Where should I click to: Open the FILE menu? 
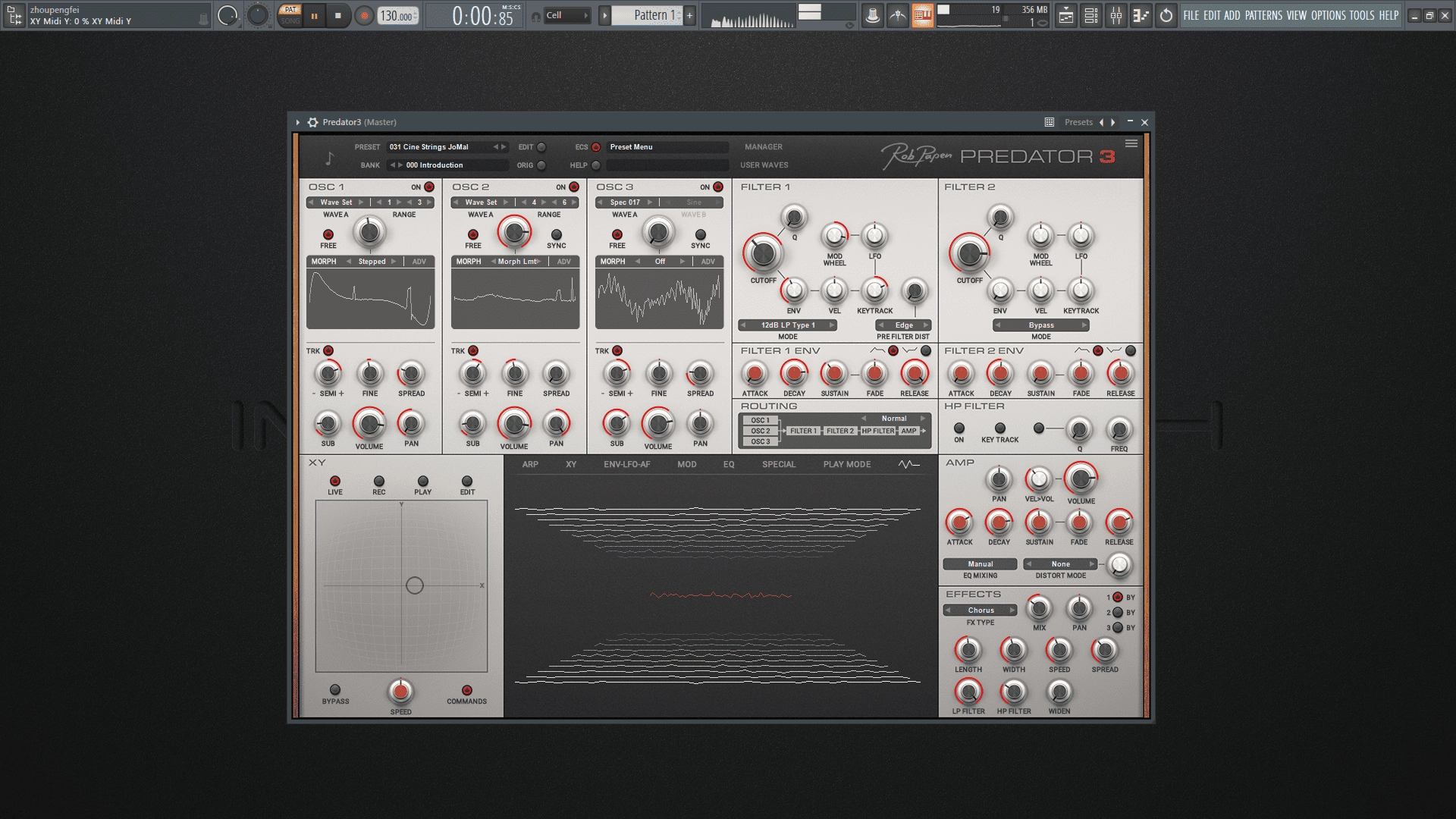point(1191,15)
